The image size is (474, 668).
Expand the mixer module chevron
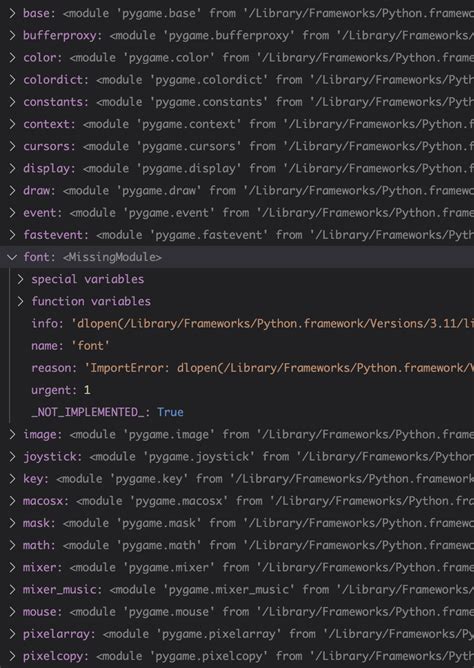[12, 567]
